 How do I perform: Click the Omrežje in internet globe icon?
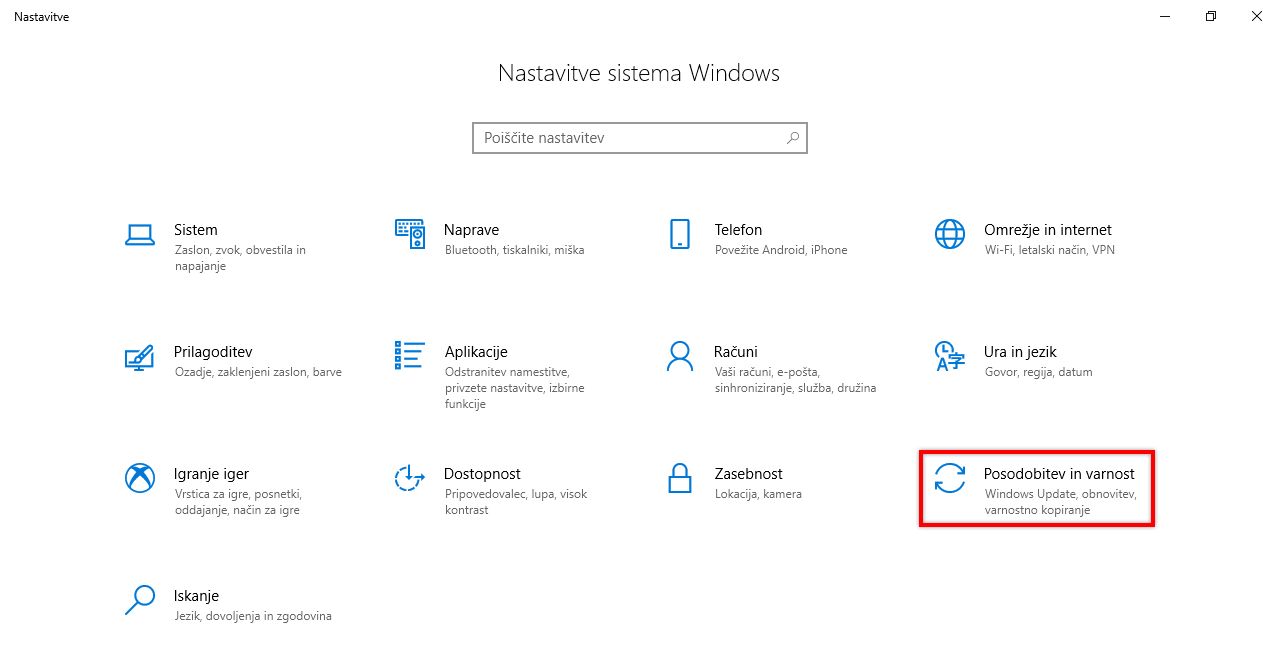(949, 235)
